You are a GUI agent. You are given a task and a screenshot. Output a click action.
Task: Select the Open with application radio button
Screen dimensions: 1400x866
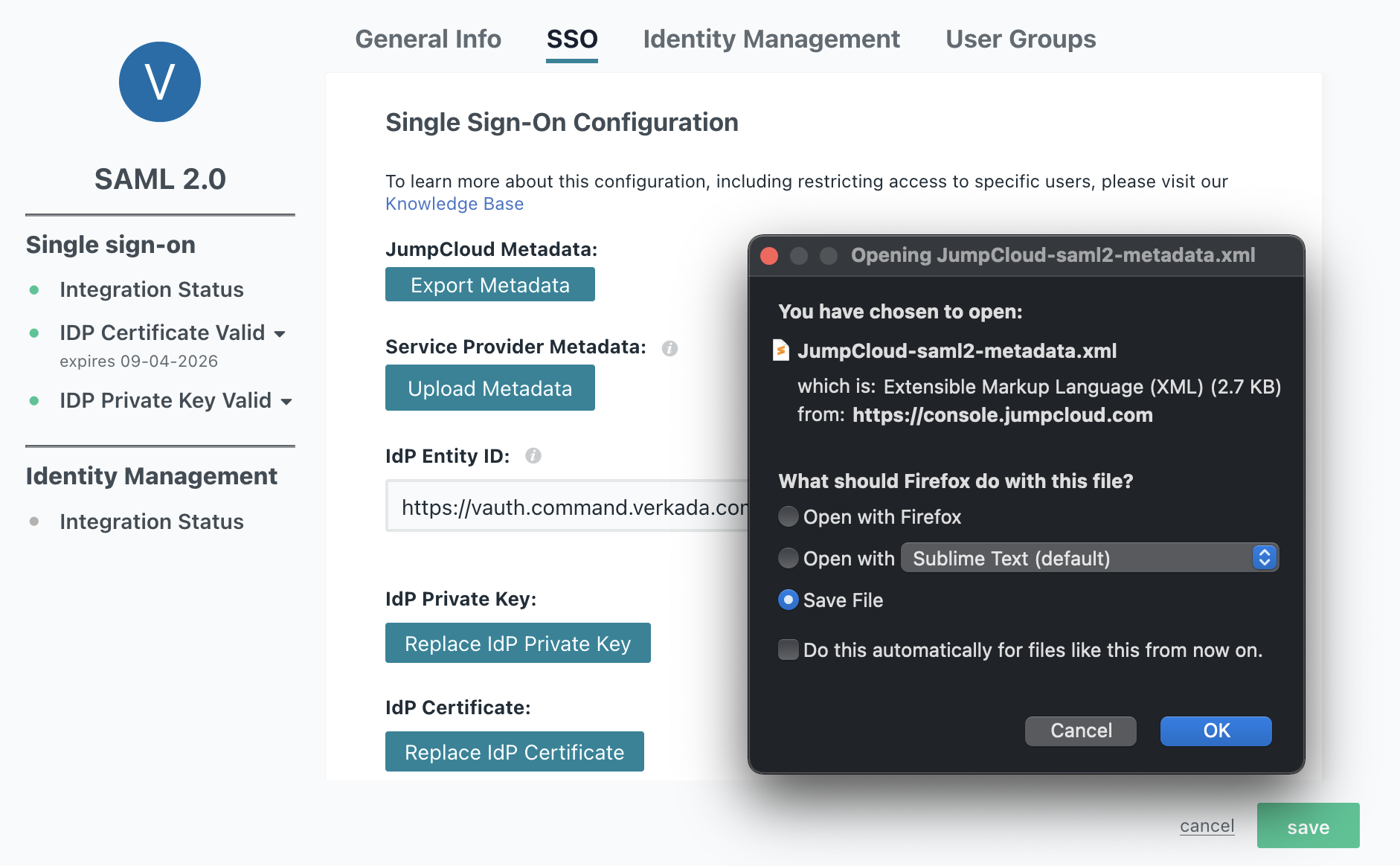click(788, 558)
